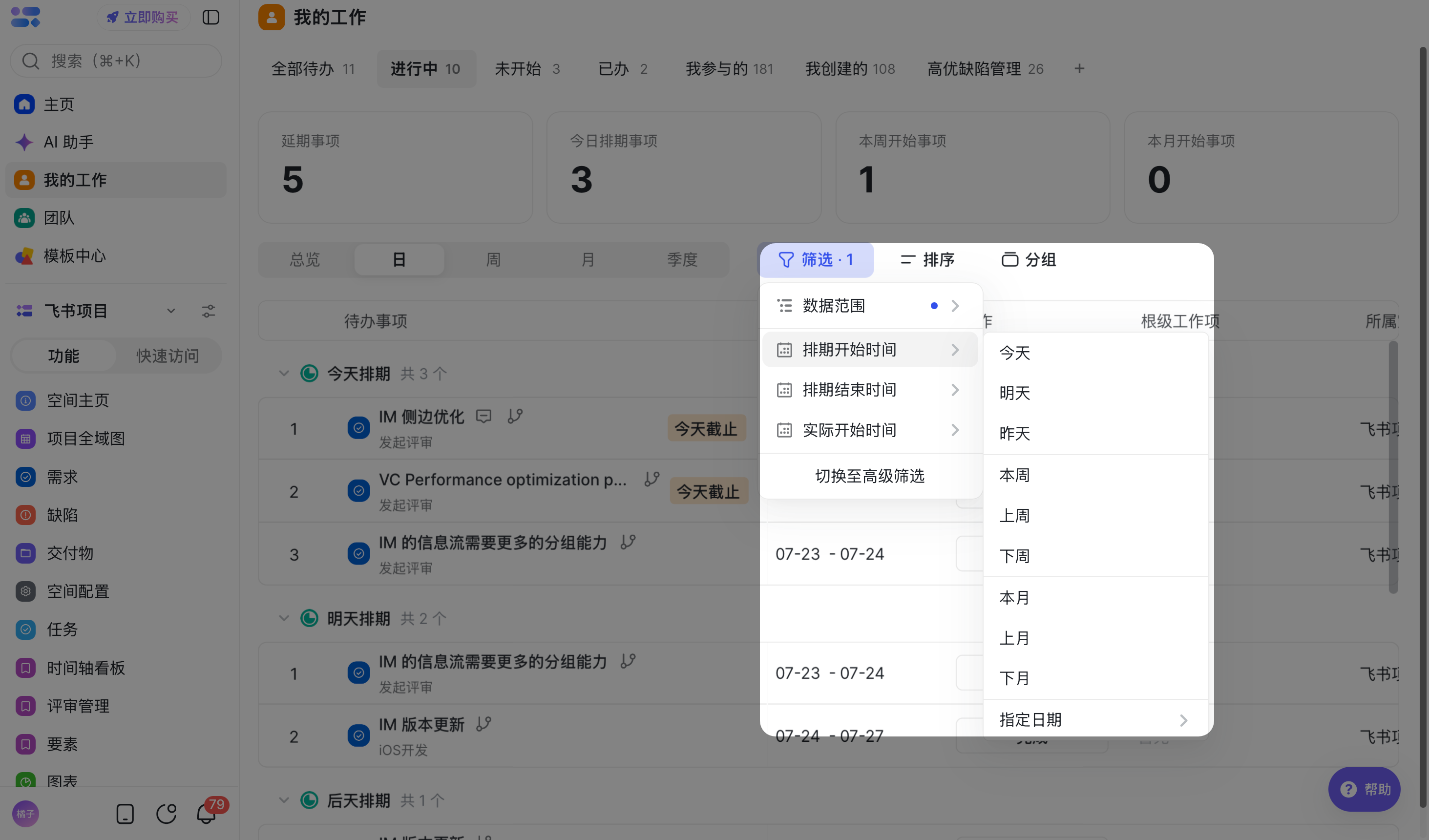Open the AI 助手 sparkle icon
The width and height of the screenshot is (1429, 840).
[x=24, y=142]
